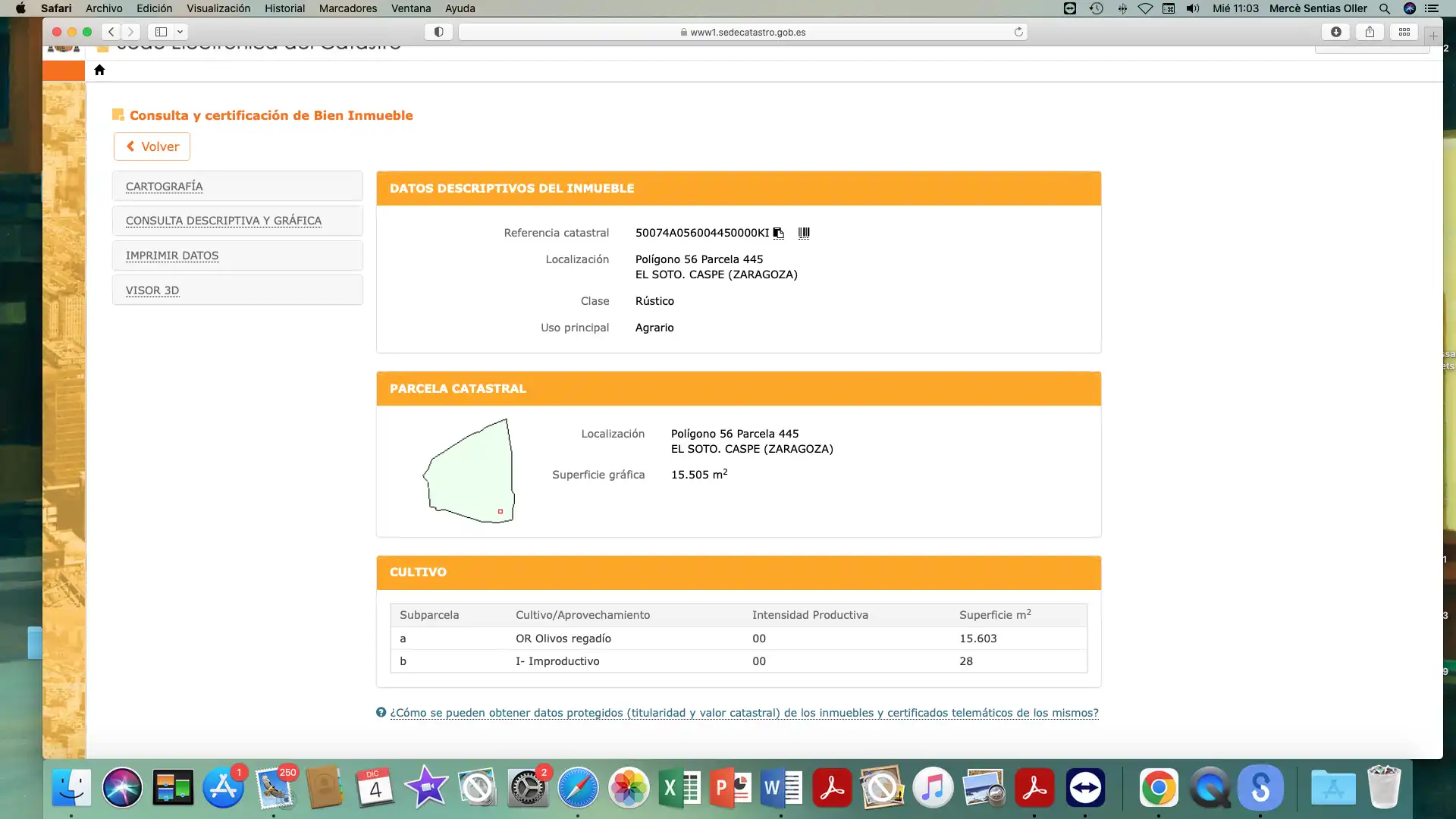Click the sedecatastro.gob.es address bar
The height and width of the screenshot is (819, 1456).
pyautogui.click(x=743, y=32)
